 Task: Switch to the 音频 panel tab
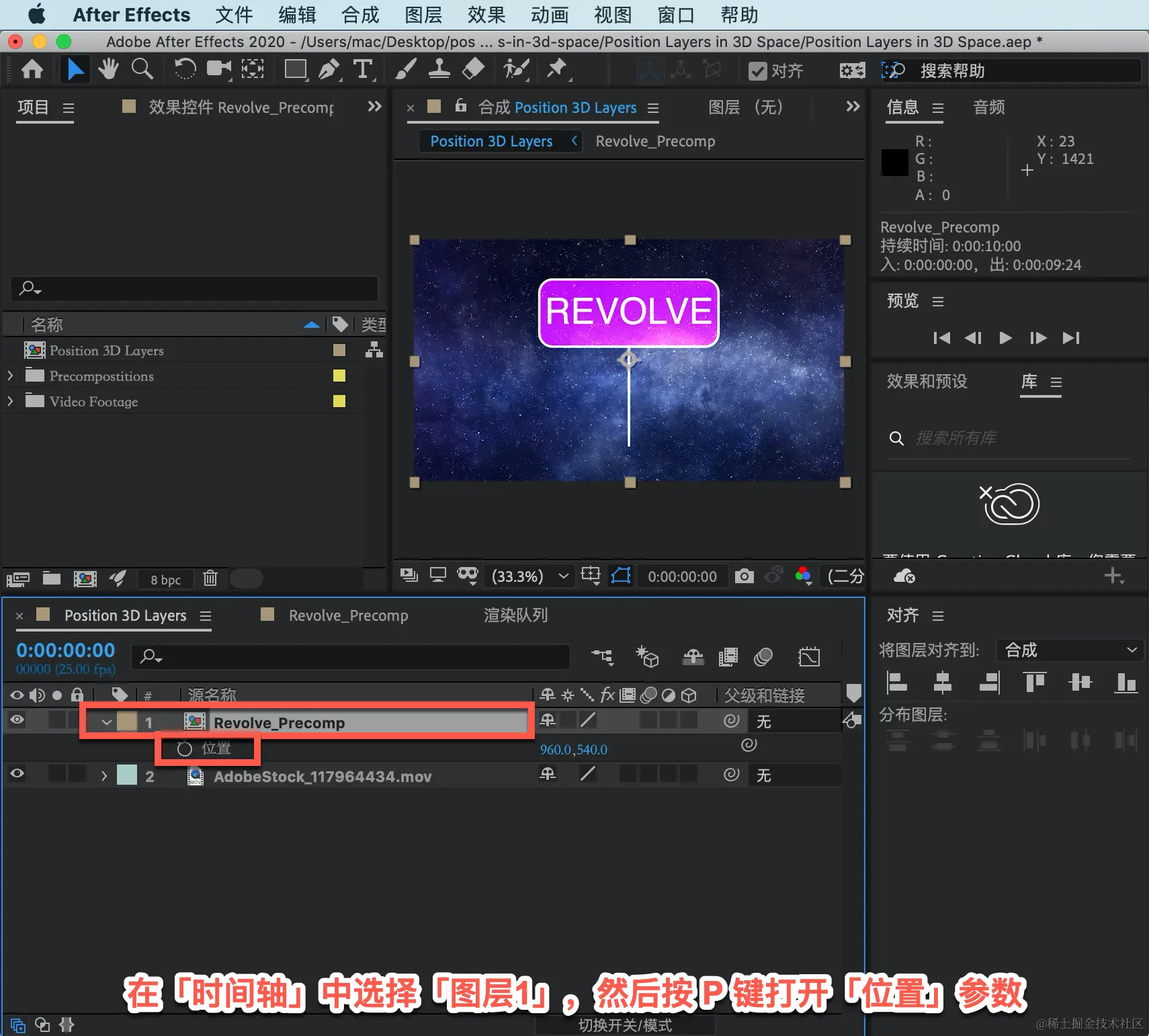coord(989,107)
